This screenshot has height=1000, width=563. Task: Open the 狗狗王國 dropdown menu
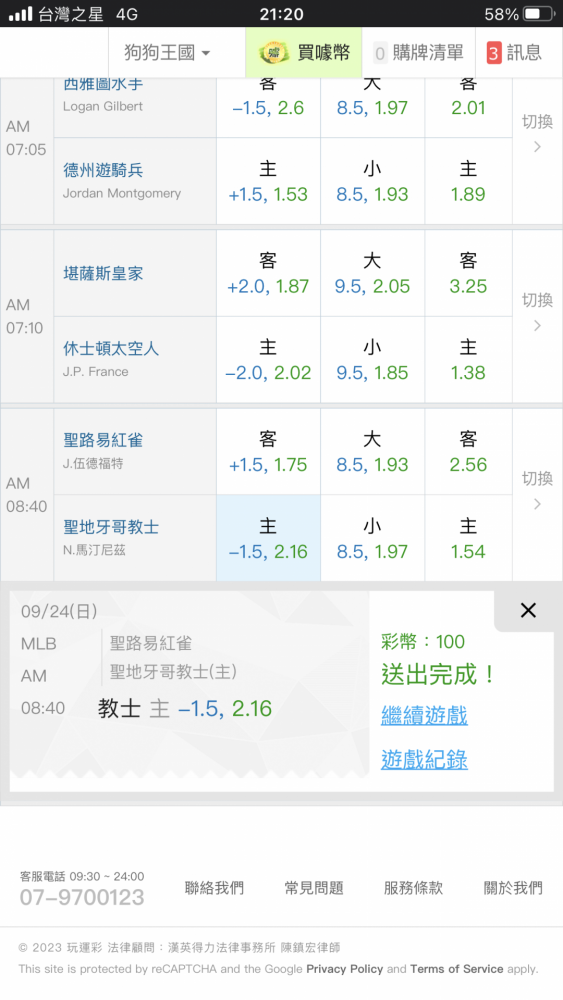point(167,52)
